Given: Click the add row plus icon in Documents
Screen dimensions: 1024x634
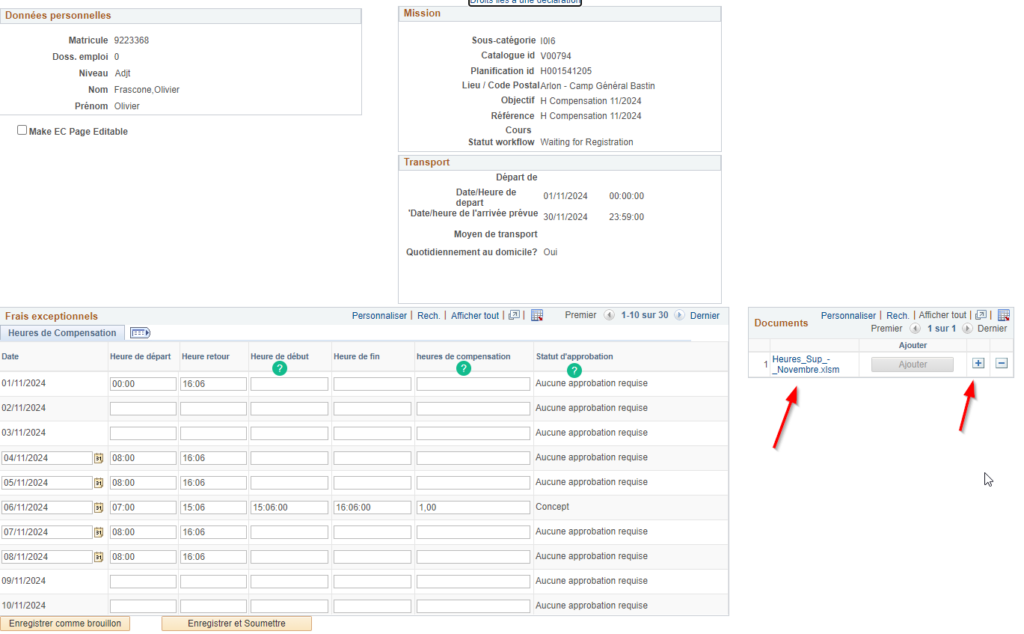Looking at the screenshot, I should 978,364.
